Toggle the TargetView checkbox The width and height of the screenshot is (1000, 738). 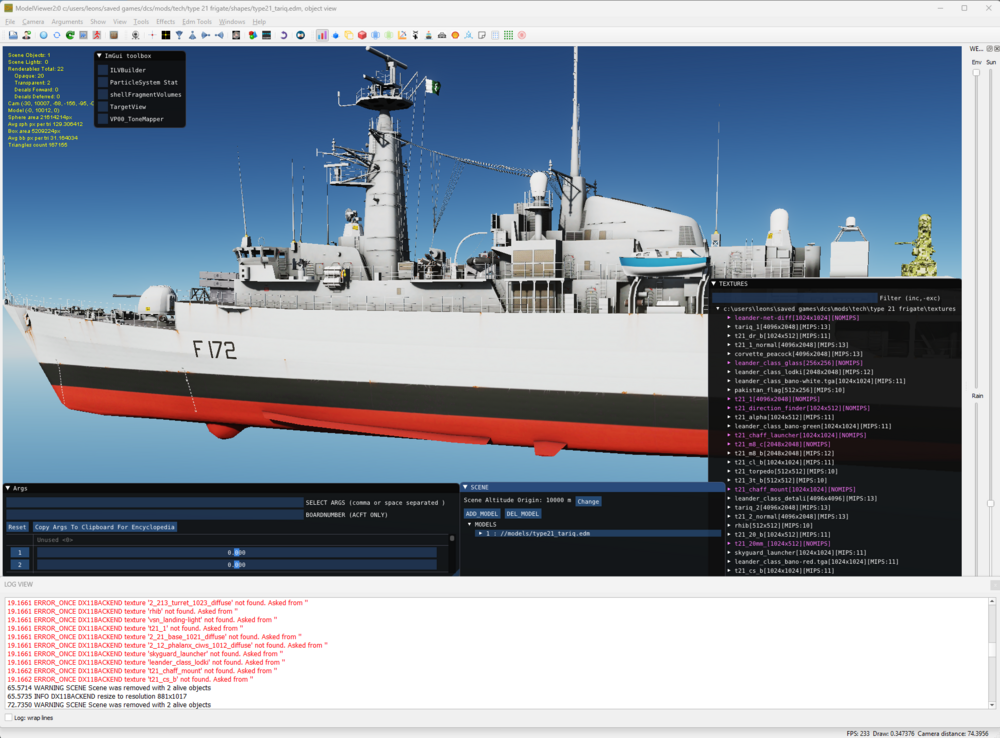pos(102,106)
